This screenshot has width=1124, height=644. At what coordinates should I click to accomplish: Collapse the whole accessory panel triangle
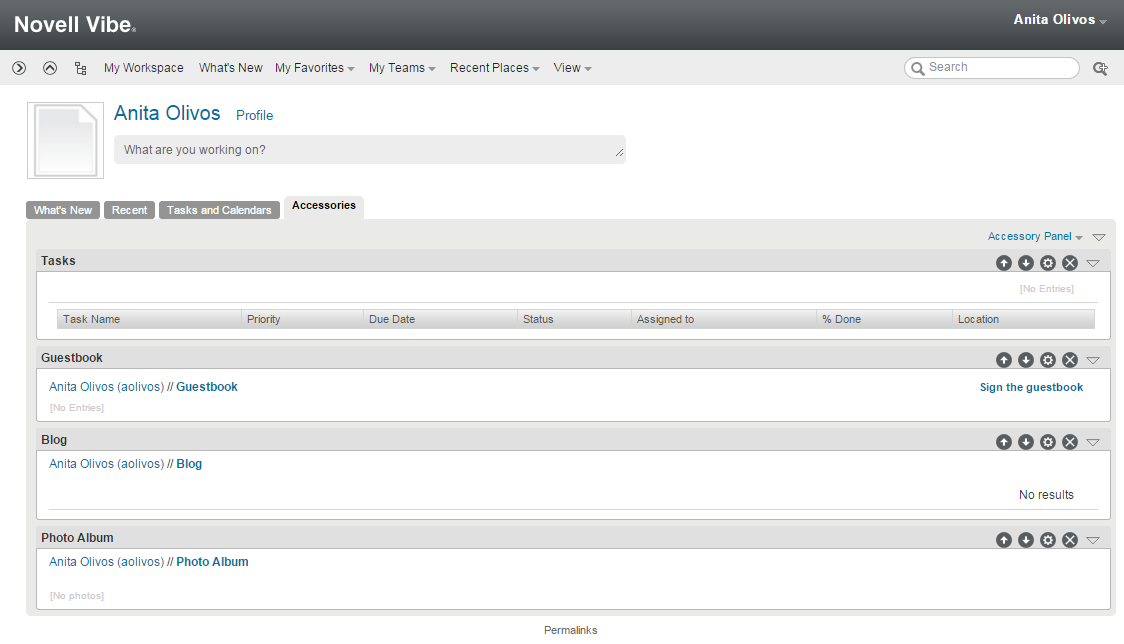pos(1099,237)
